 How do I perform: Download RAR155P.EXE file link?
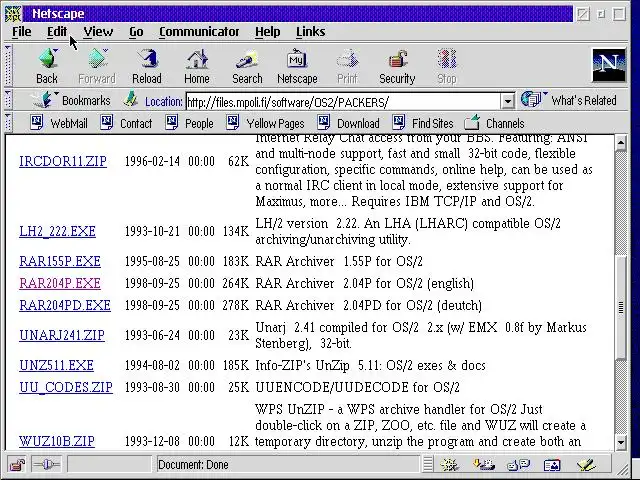(60, 261)
